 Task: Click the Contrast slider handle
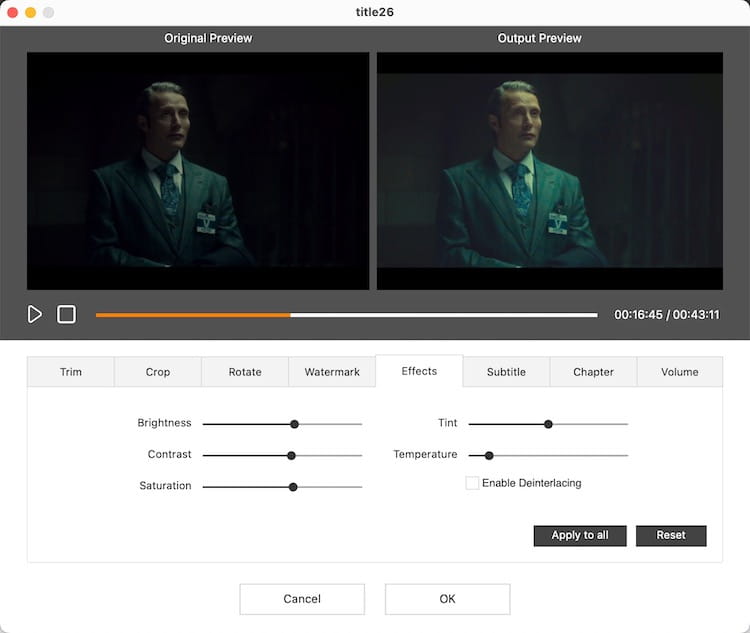click(x=291, y=455)
